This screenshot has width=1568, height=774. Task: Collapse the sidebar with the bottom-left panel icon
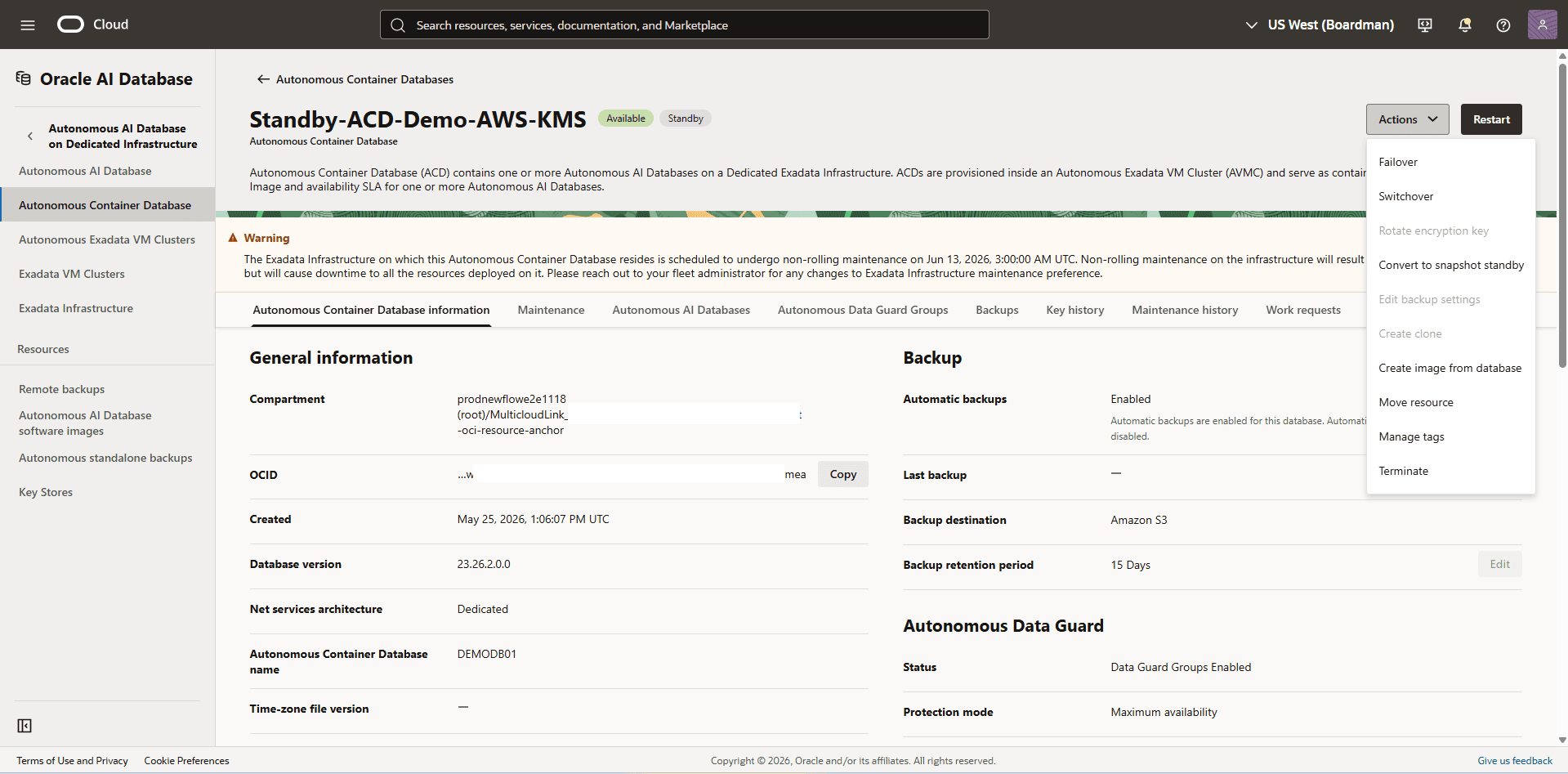click(x=25, y=726)
